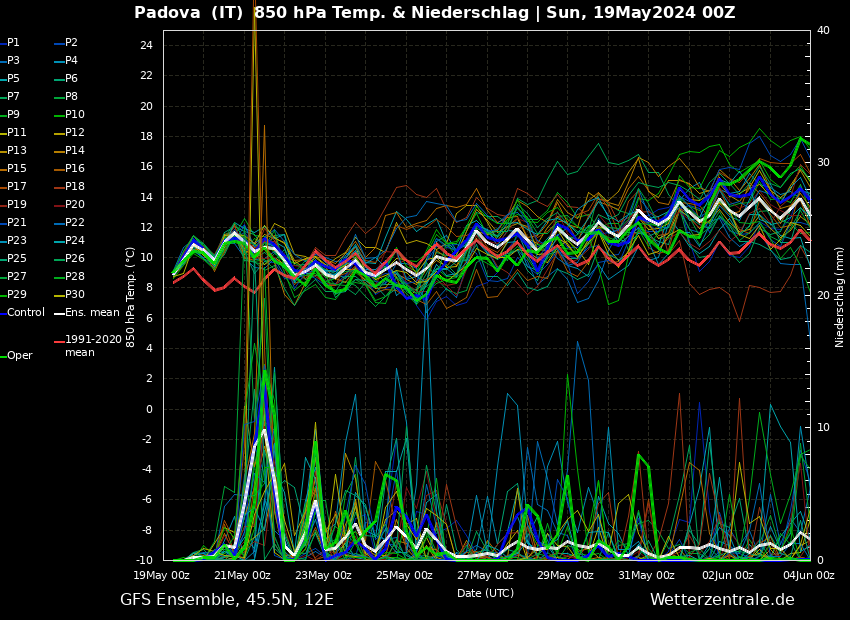This screenshot has height=620, width=850.
Task: Click the Date (UTC) axis title
Action: point(486,593)
